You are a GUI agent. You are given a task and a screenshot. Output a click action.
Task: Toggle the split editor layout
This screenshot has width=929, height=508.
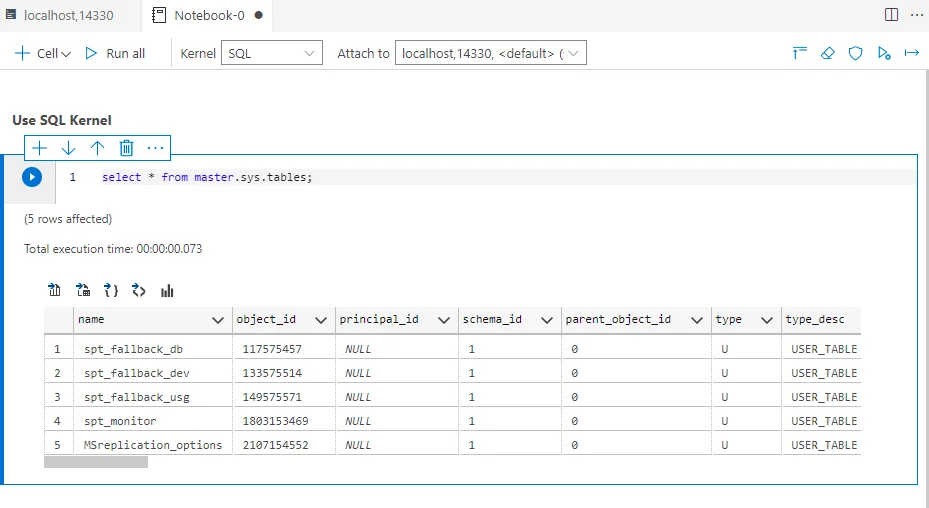point(891,15)
